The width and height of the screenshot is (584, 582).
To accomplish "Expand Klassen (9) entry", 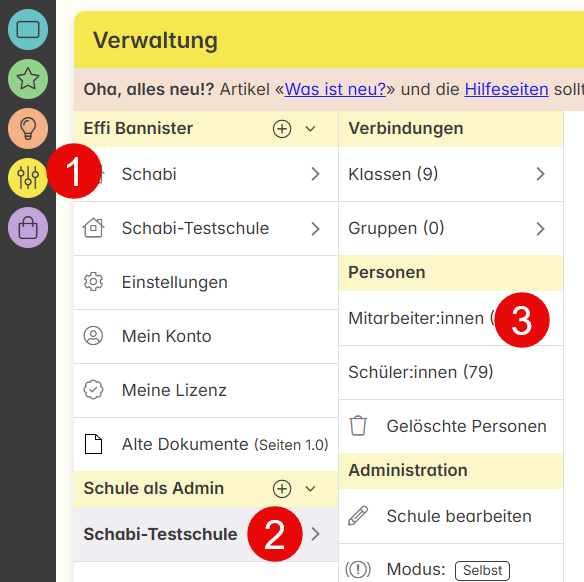I will (451, 174).
